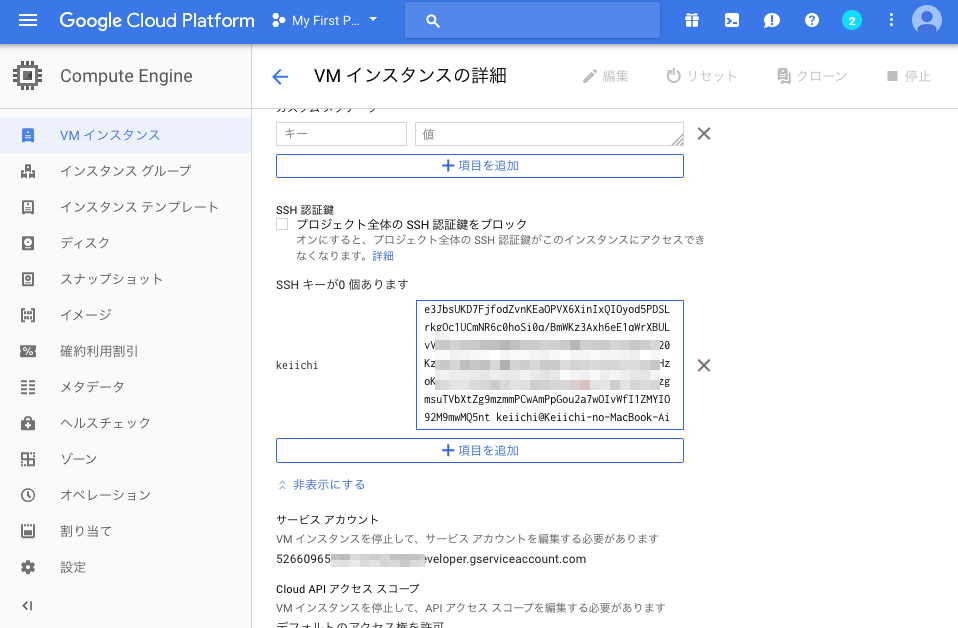Collapse the sidebar with the arrow
Screen dimensions: 958x628
[27, 605]
